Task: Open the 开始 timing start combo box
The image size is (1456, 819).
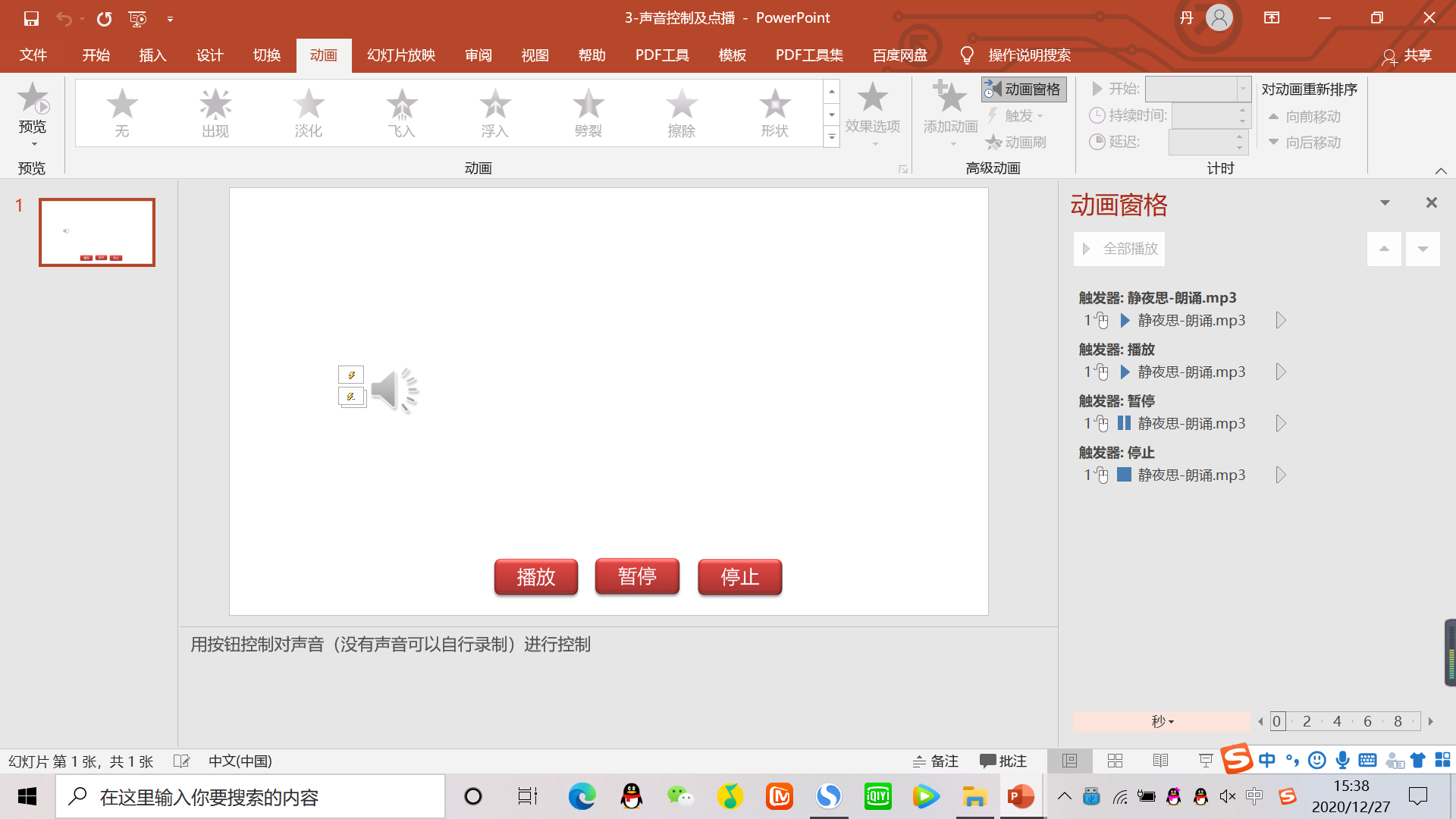Action: 1197,89
